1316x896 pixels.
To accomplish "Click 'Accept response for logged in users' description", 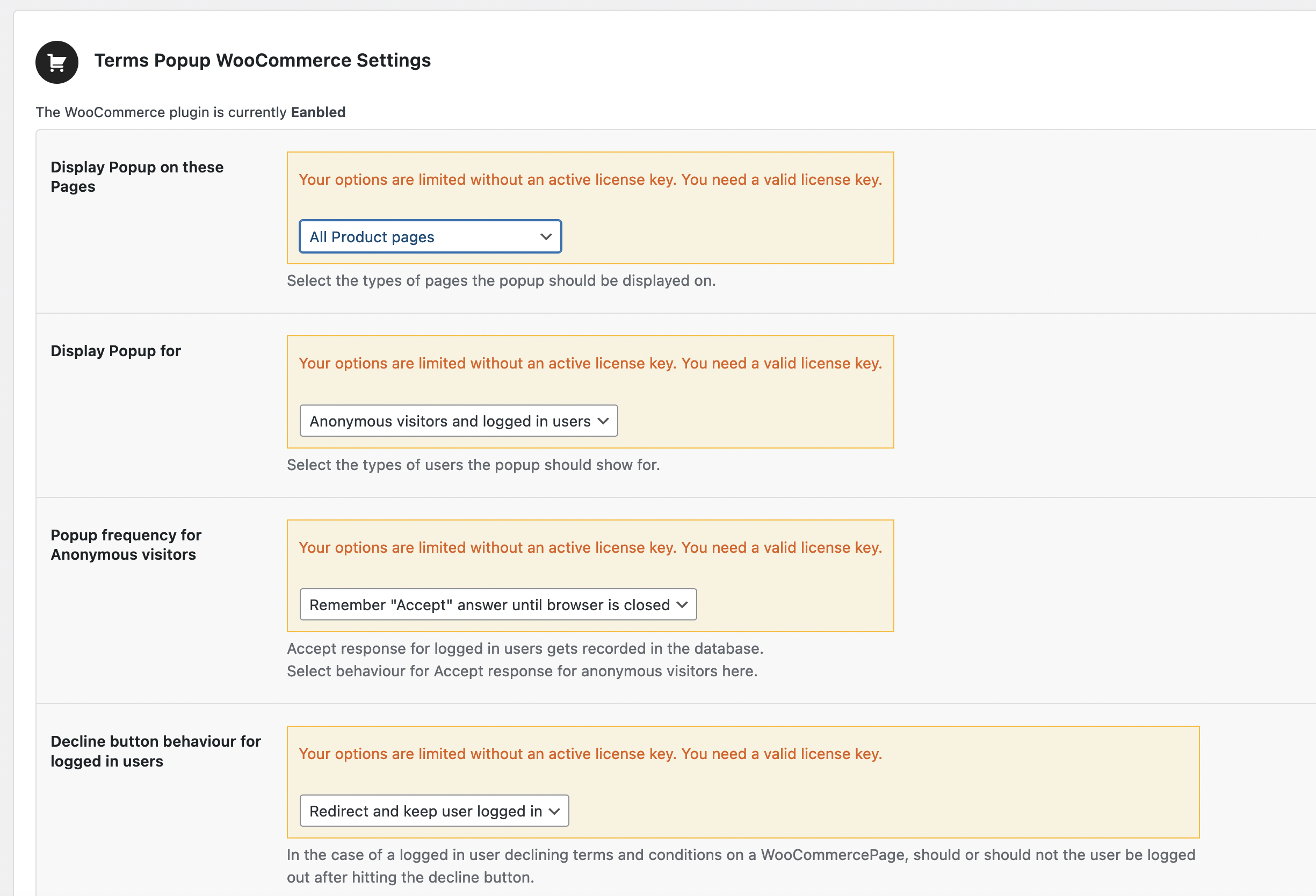I will tap(525, 648).
